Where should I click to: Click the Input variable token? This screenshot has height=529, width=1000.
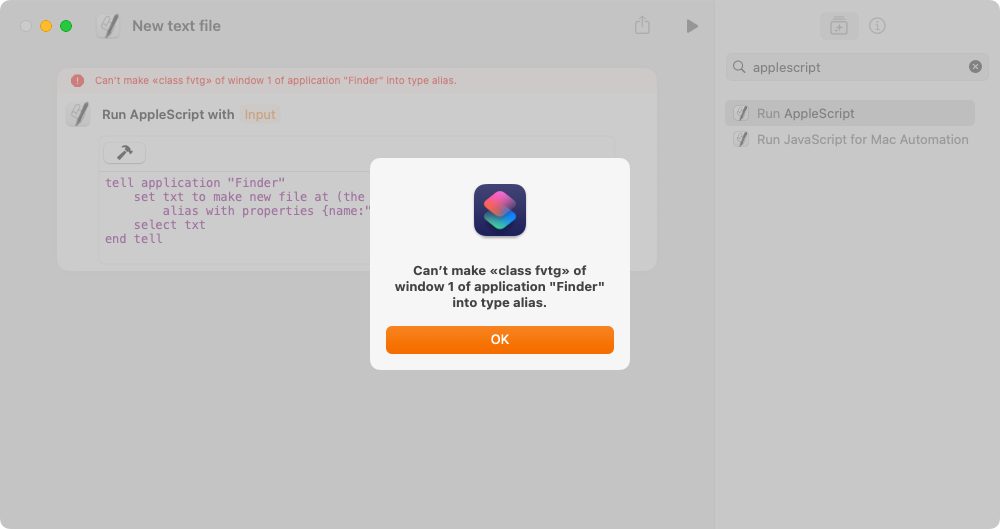[260, 114]
